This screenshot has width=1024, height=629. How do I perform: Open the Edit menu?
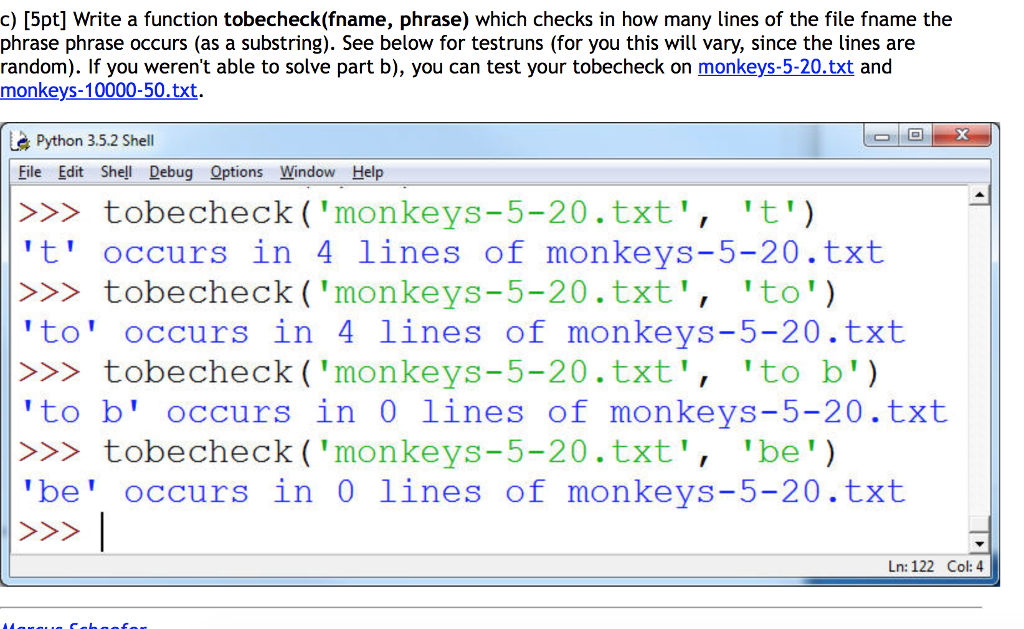click(70, 172)
